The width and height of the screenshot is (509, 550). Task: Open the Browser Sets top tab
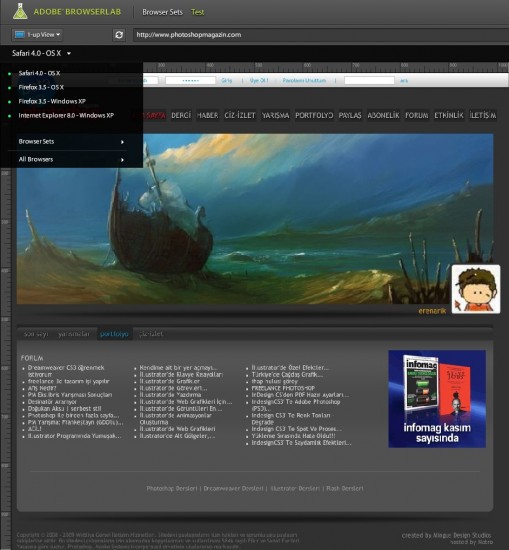162,12
